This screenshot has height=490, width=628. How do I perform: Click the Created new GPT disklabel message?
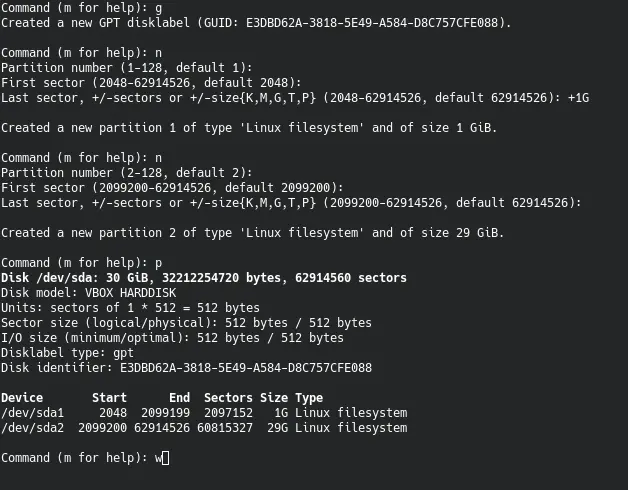click(x=255, y=22)
